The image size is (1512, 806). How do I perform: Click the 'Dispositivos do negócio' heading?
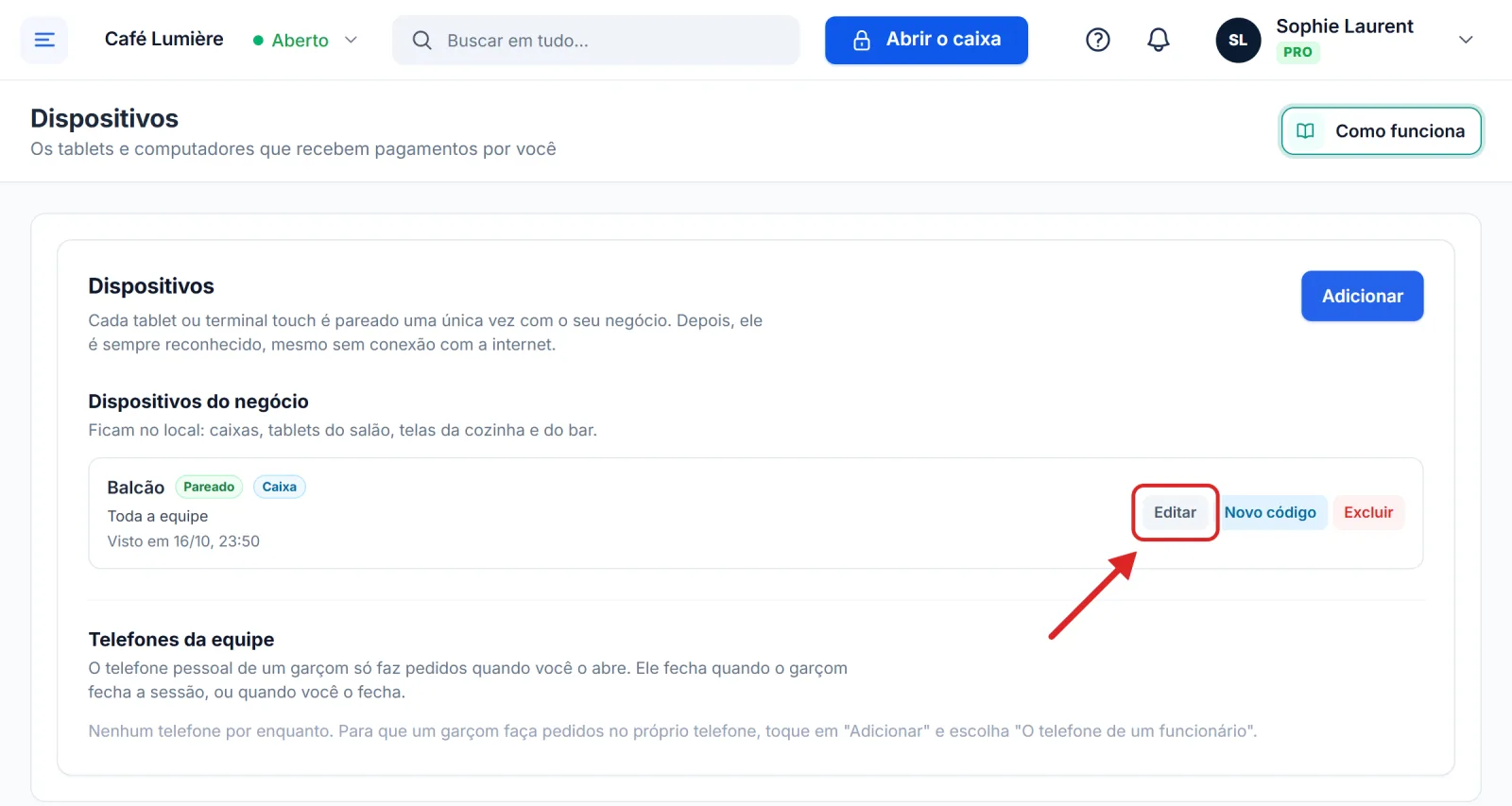click(x=198, y=402)
